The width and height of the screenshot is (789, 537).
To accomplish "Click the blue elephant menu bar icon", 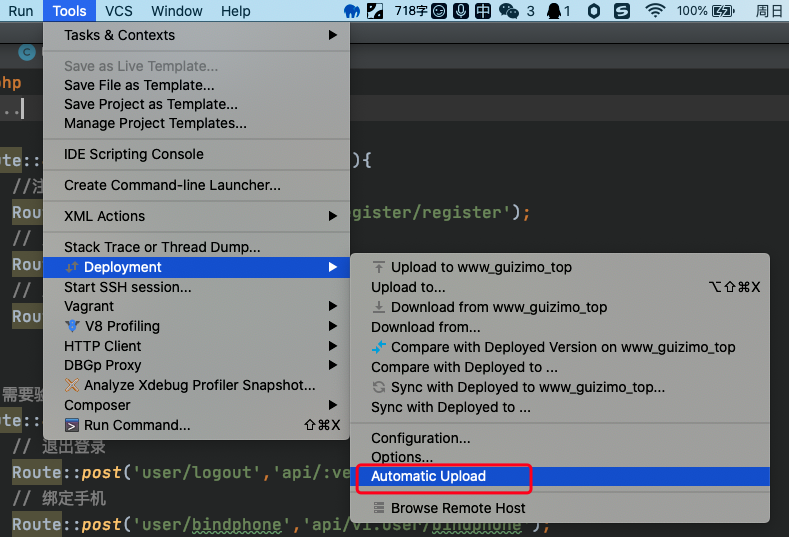I will click(352, 11).
